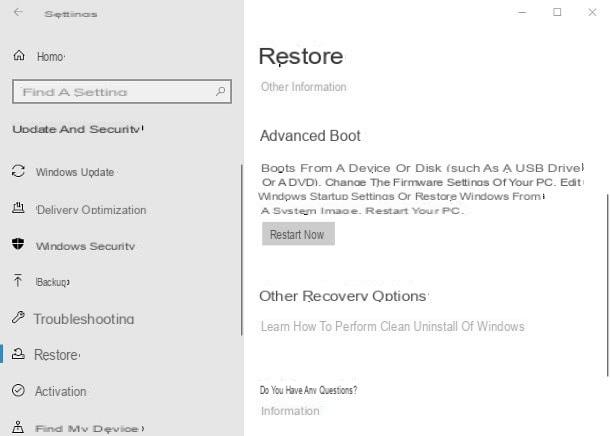Click the Restart Now button
610x436 pixels.
click(x=298, y=234)
